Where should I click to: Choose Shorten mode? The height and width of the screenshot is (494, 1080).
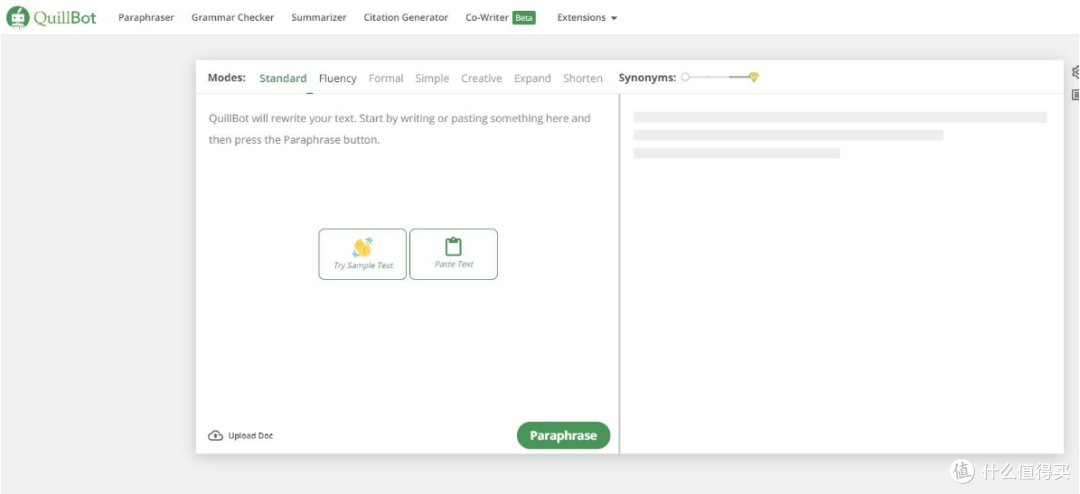pos(583,79)
